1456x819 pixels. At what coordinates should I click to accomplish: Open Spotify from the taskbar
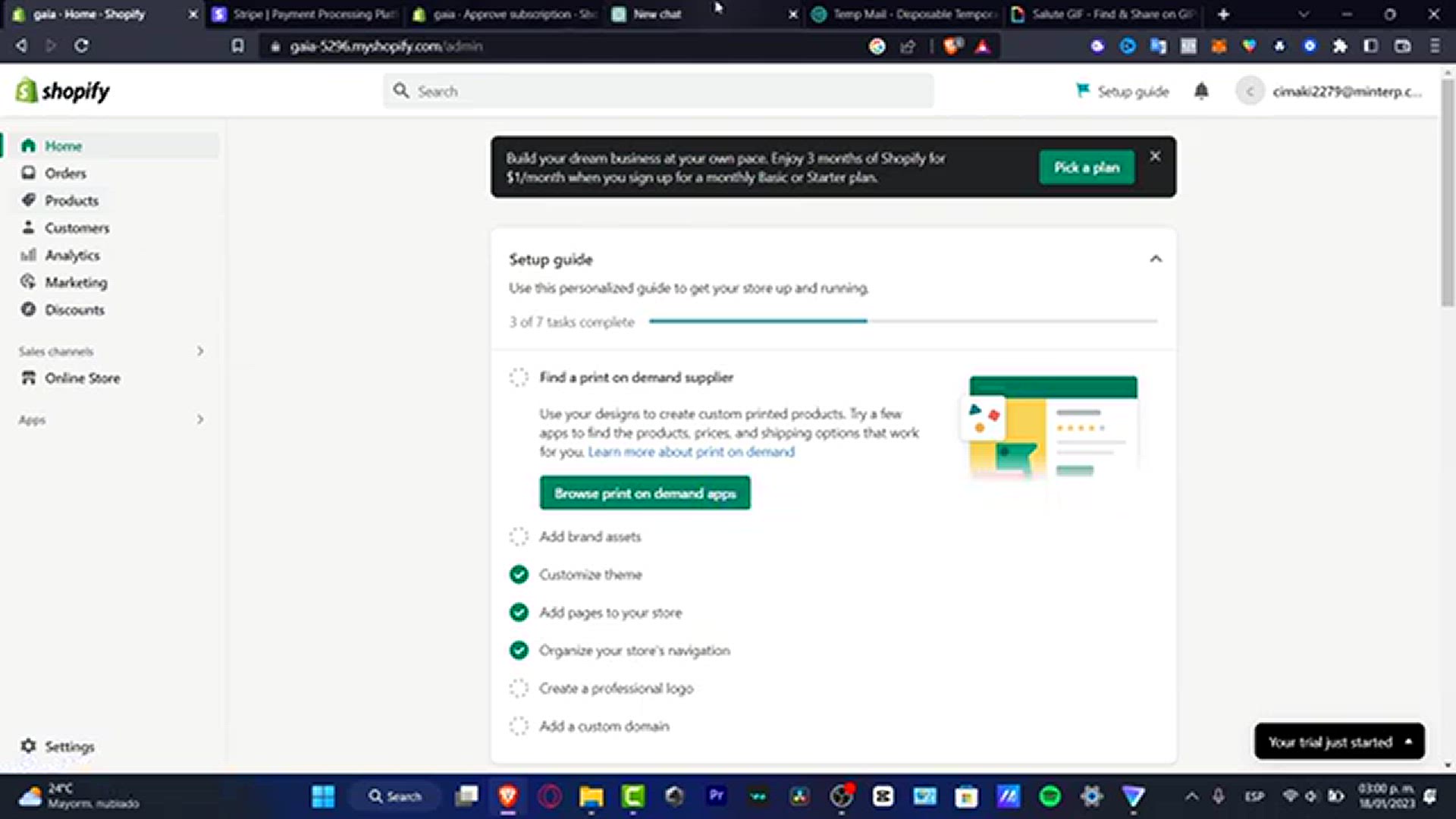(1050, 795)
